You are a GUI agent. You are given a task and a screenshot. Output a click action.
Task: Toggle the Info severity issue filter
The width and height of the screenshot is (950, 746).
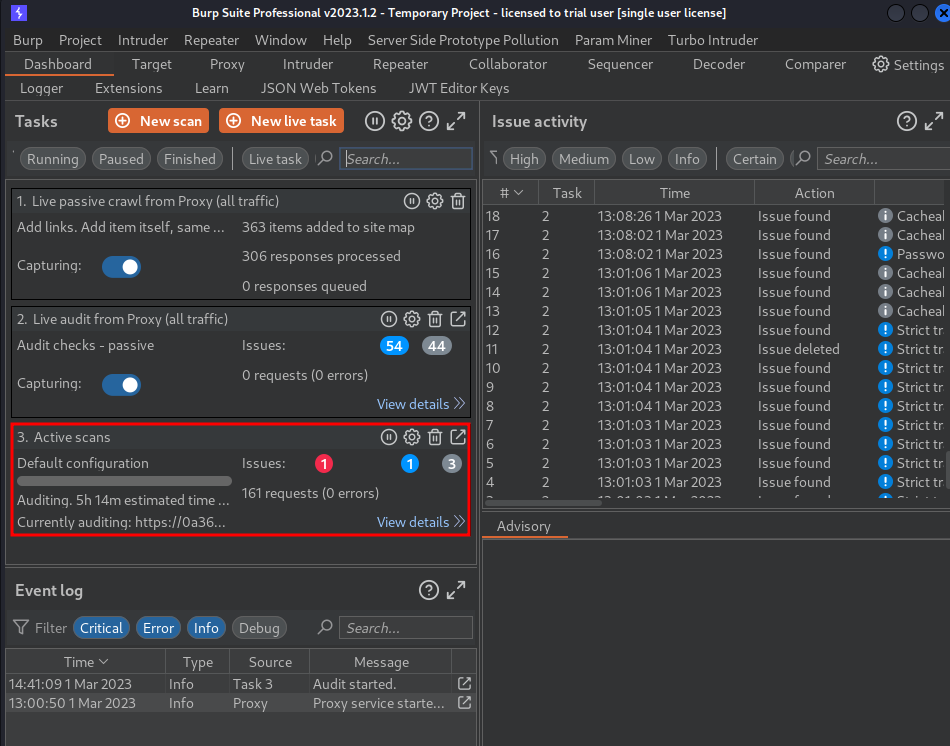pos(687,159)
